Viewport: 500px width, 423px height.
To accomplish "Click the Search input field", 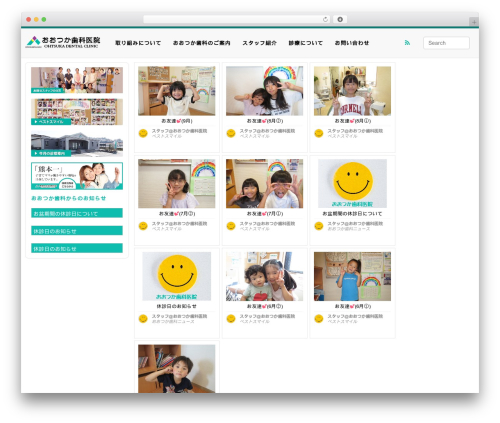I will pyautogui.click(x=446, y=43).
